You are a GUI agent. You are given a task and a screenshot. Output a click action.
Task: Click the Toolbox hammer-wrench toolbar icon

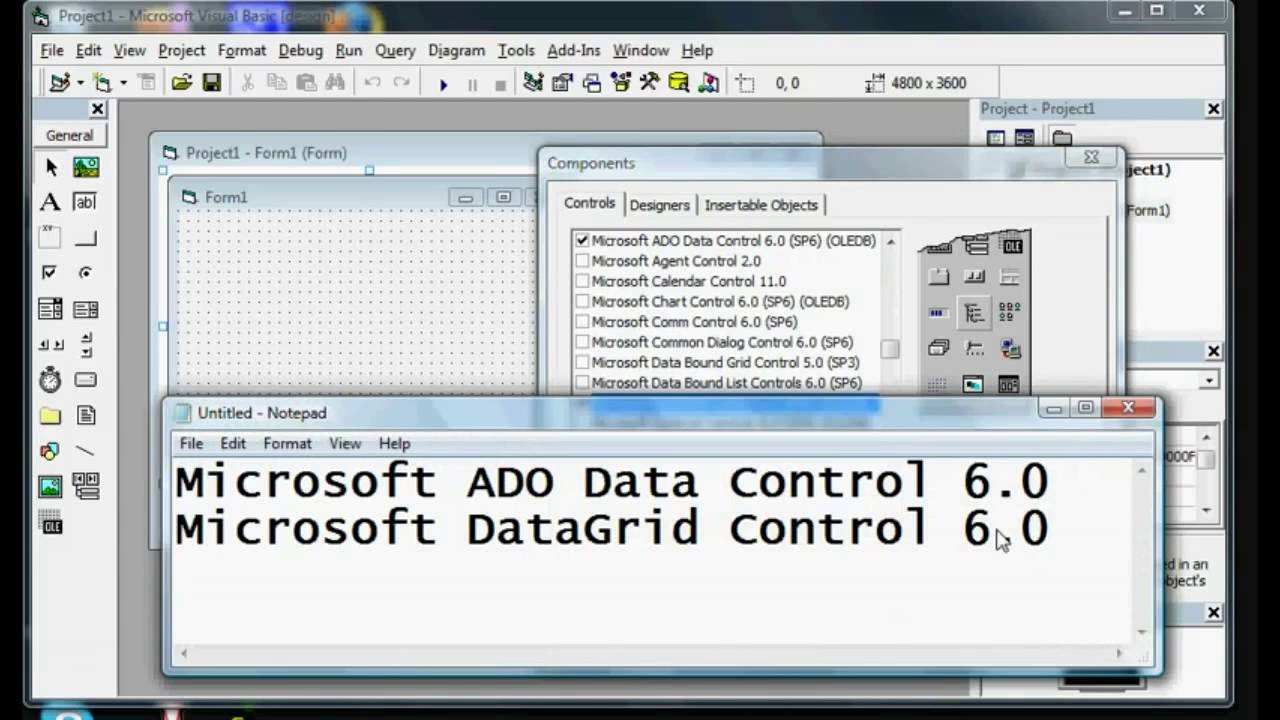(x=650, y=83)
